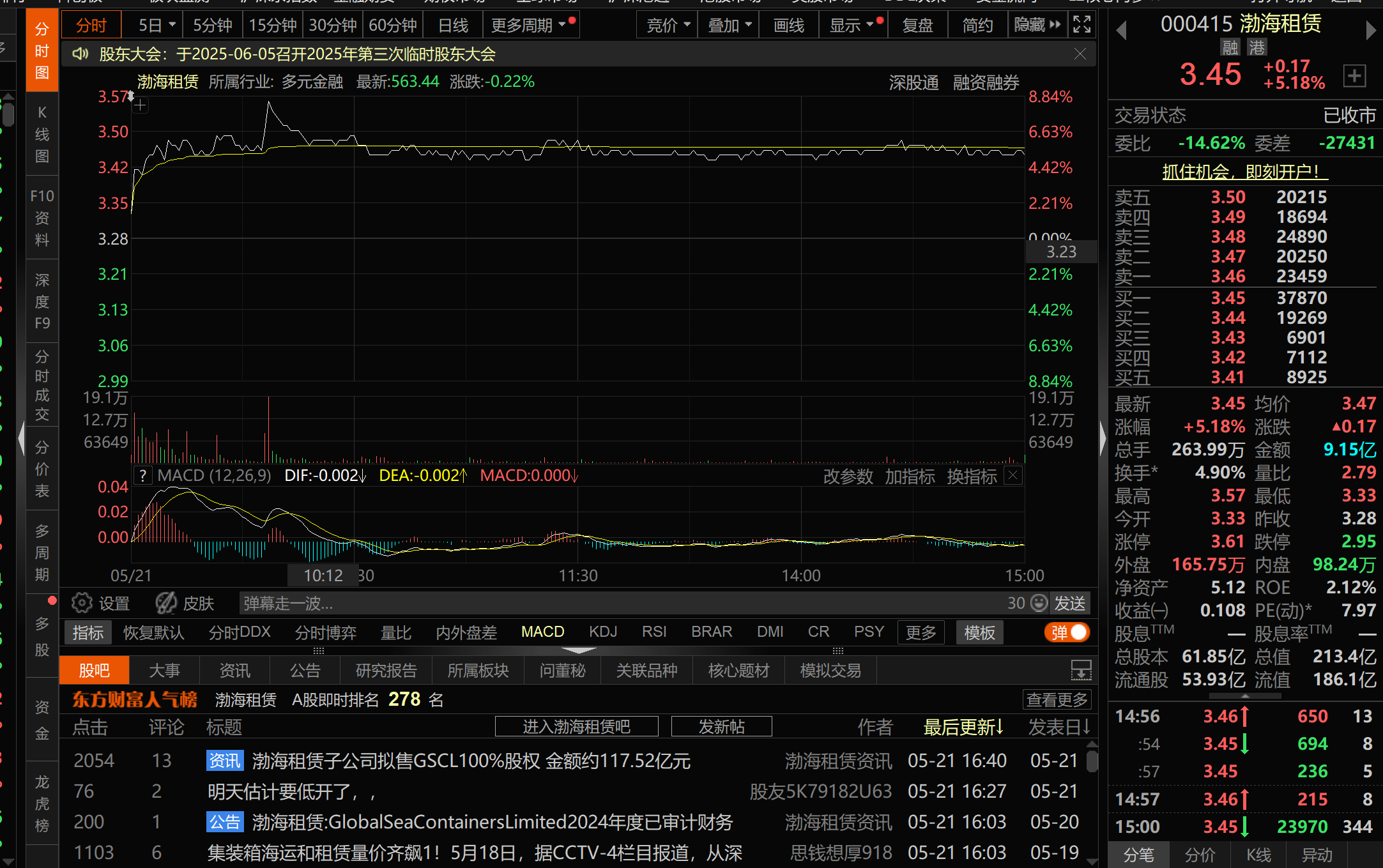The image size is (1383, 868).
Task: Click 发新帖 new post button
Action: coord(722,726)
